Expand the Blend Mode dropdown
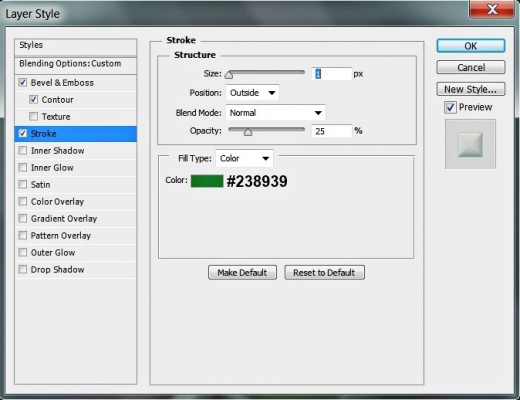The height and width of the screenshot is (400, 520). click(x=275, y=113)
